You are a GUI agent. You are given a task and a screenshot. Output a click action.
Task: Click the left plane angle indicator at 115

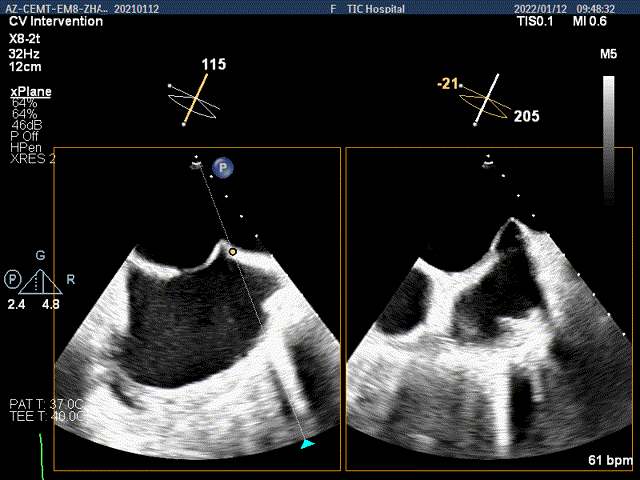coord(193,100)
